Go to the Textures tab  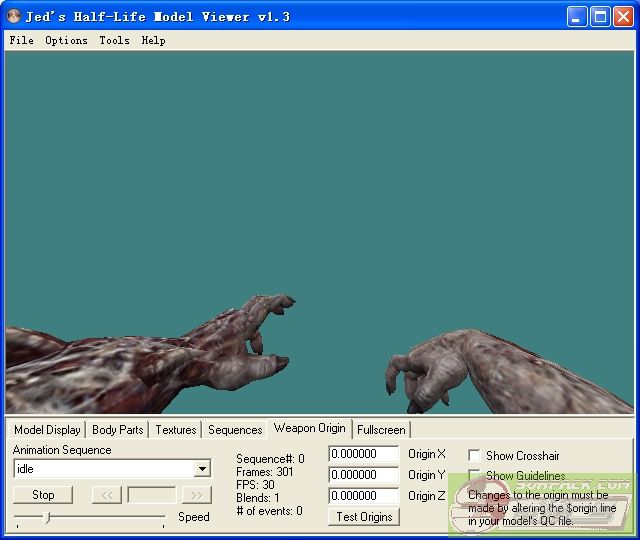[x=175, y=430]
